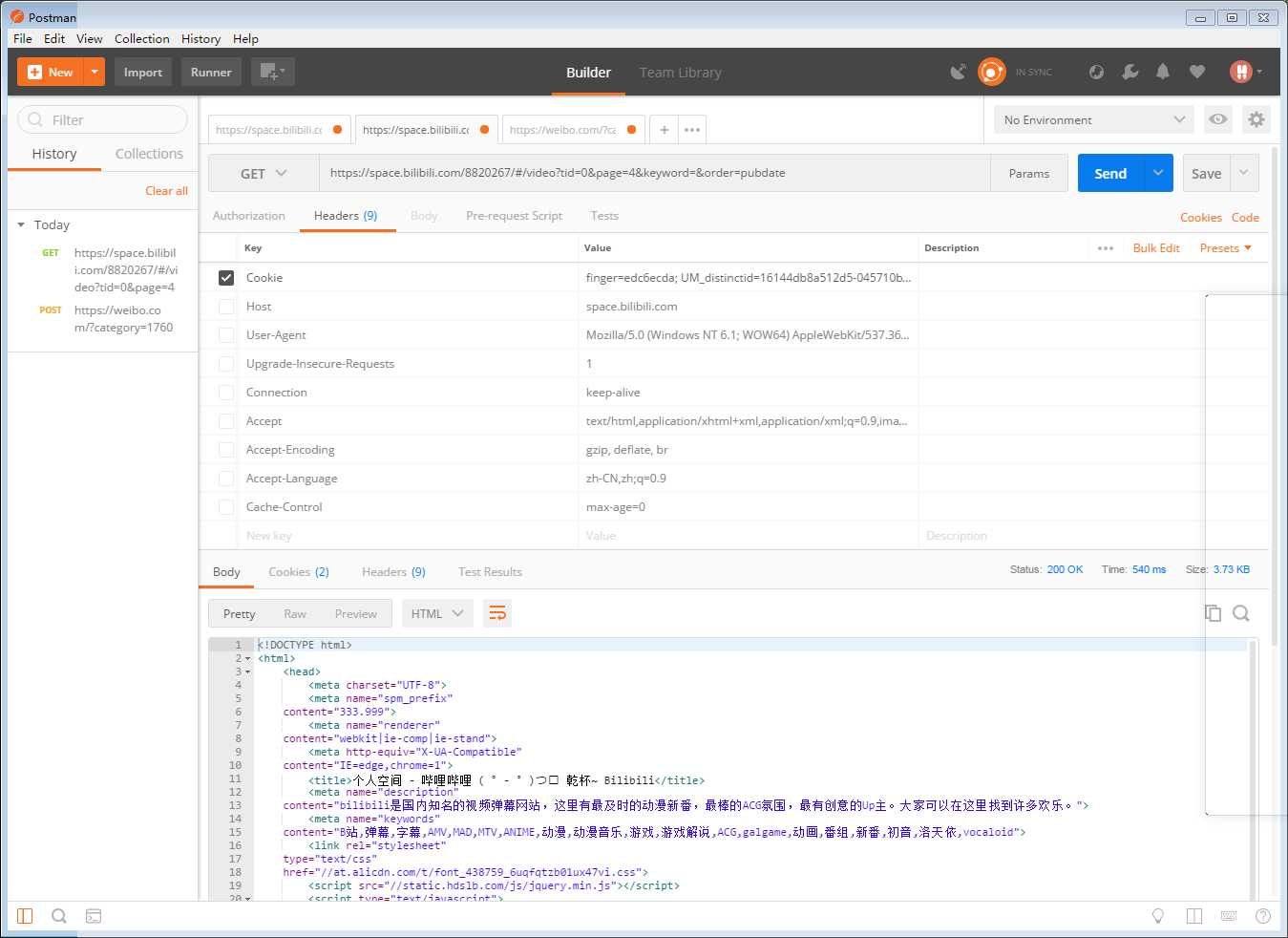Enable the Connection header checkbox
The width and height of the screenshot is (1288, 938).
(x=226, y=393)
